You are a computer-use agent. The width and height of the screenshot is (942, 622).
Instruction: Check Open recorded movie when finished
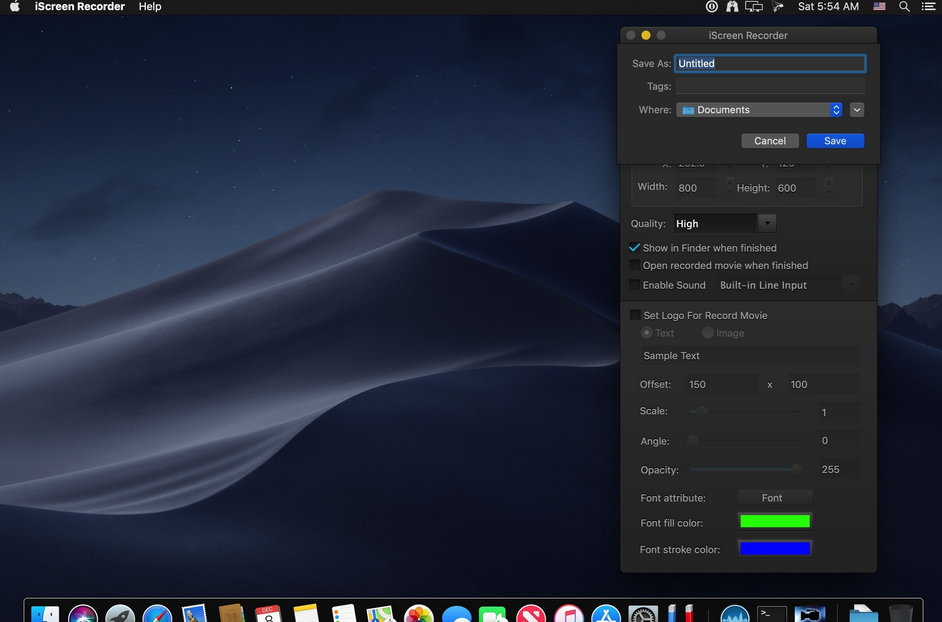click(634, 265)
